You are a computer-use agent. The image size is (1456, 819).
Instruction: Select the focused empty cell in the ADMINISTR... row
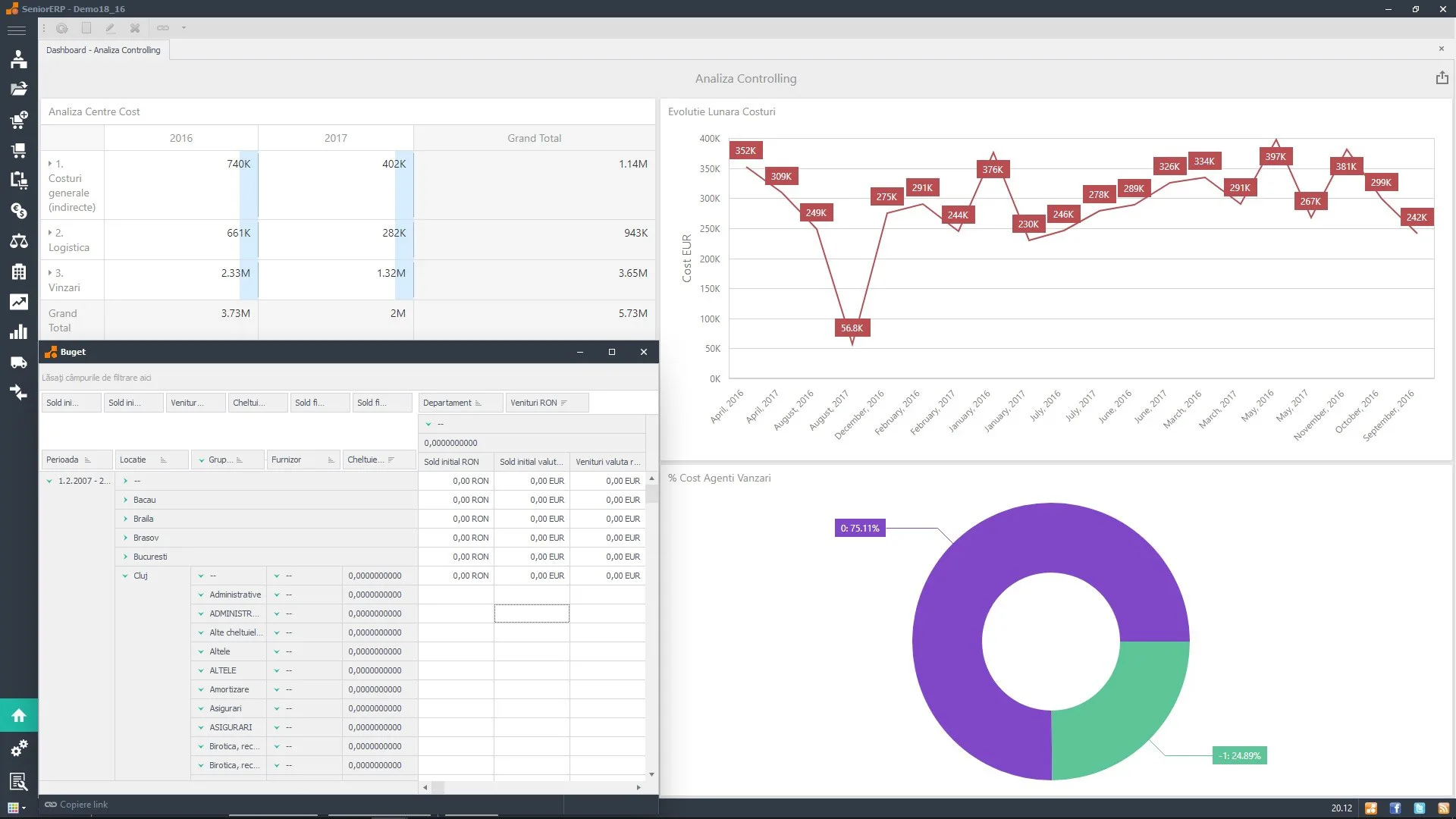click(x=532, y=613)
